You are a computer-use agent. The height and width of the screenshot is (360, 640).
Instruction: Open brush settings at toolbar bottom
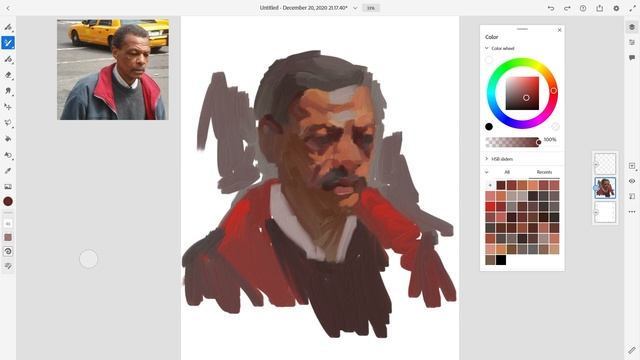pyautogui.click(x=8, y=266)
